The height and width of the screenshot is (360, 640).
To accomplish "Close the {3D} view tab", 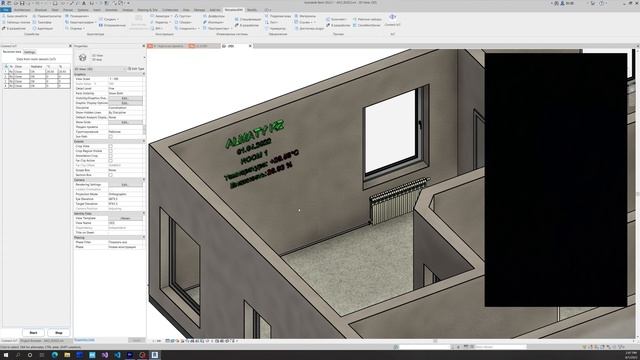I will pyautogui.click(x=250, y=46).
